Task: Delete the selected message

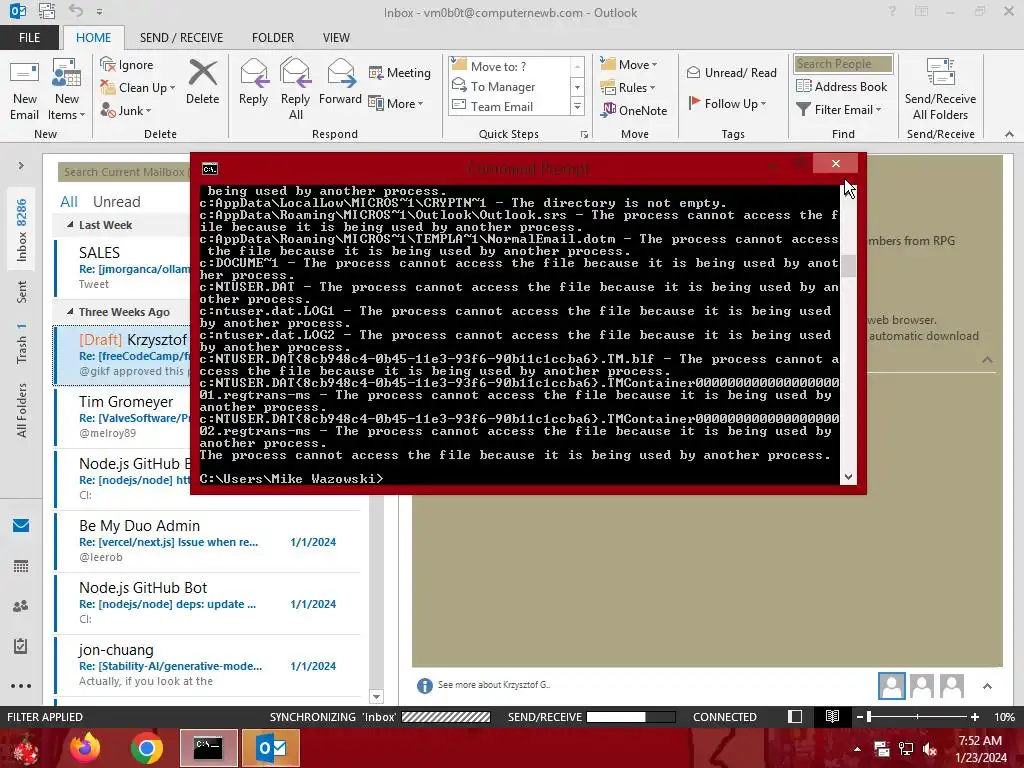Action: coord(202,82)
